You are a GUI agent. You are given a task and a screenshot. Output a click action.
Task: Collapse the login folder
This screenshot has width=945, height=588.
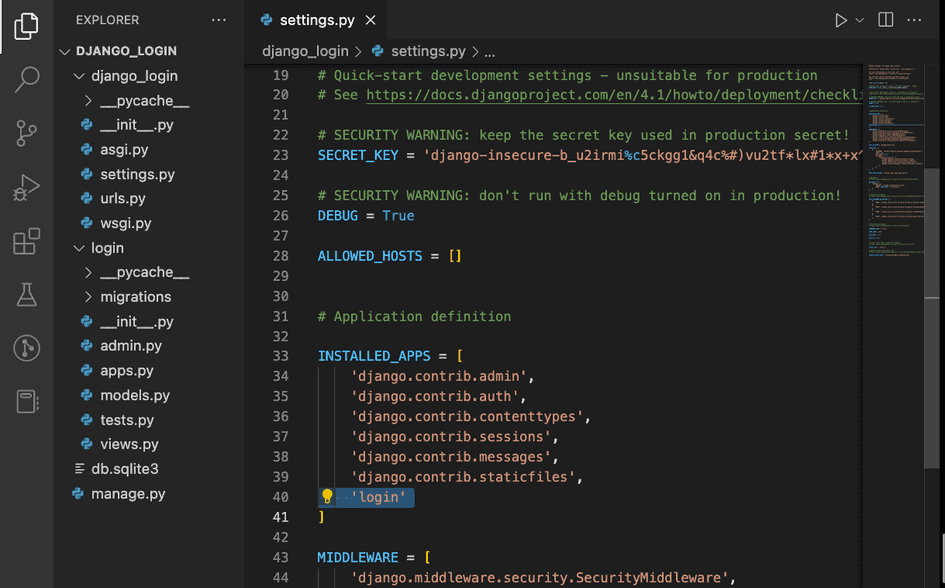(107, 248)
